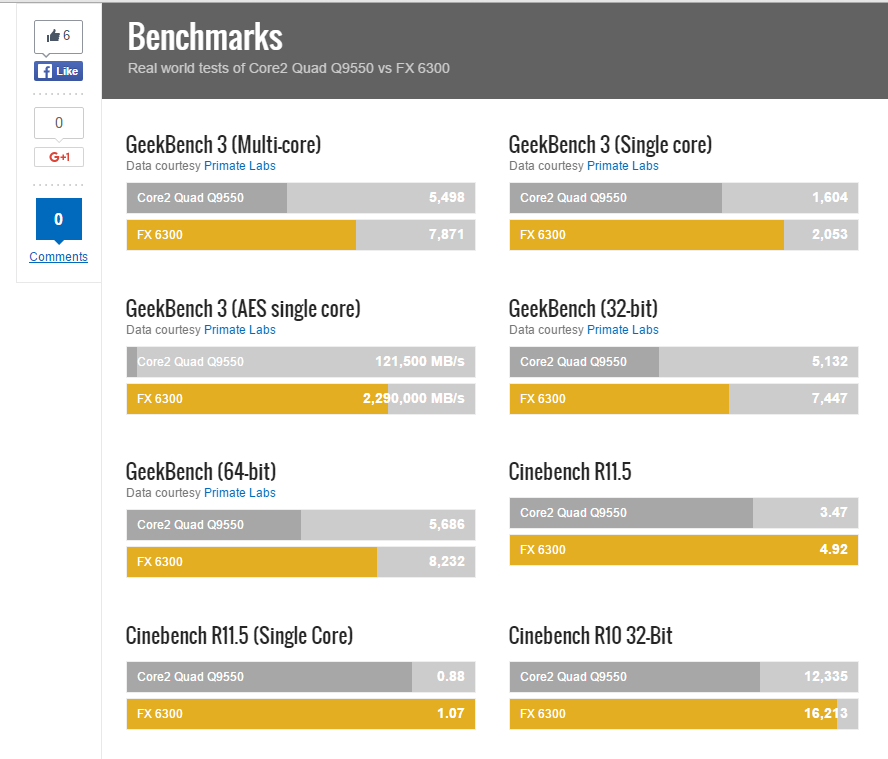Click the Cinebench R11.5 (Single Core) heading

(x=239, y=636)
